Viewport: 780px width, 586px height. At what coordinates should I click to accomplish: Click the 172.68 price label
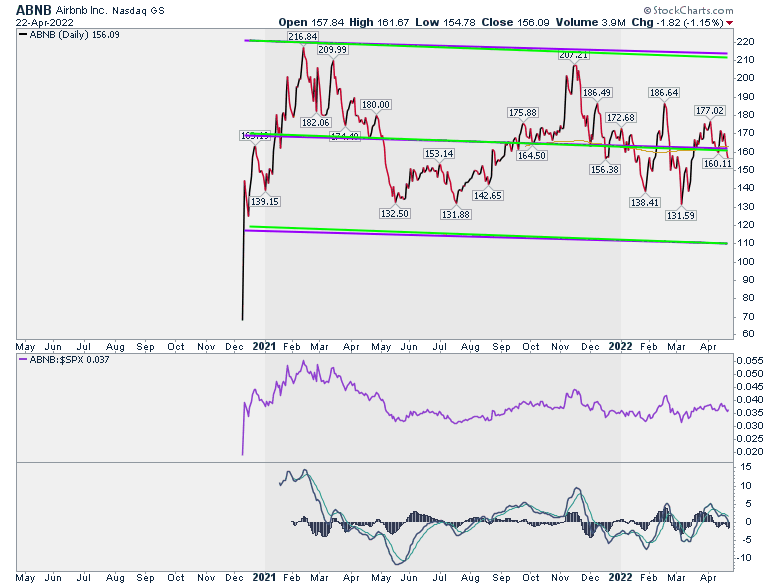pos(621,117)
